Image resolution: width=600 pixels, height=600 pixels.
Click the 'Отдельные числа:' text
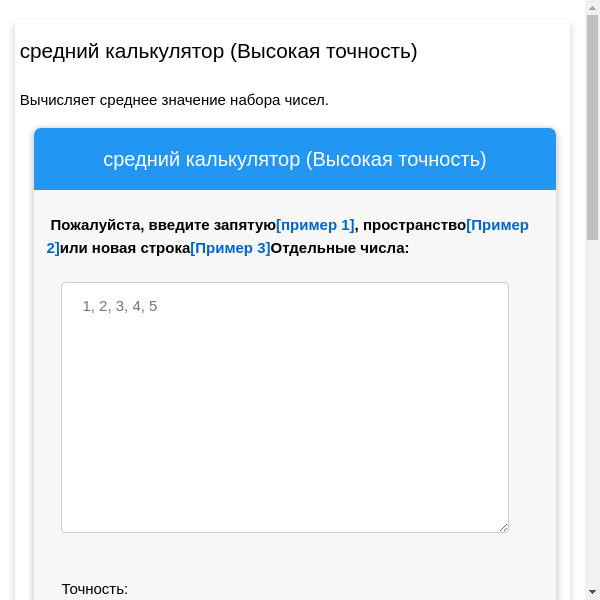(x=340, y=248)
